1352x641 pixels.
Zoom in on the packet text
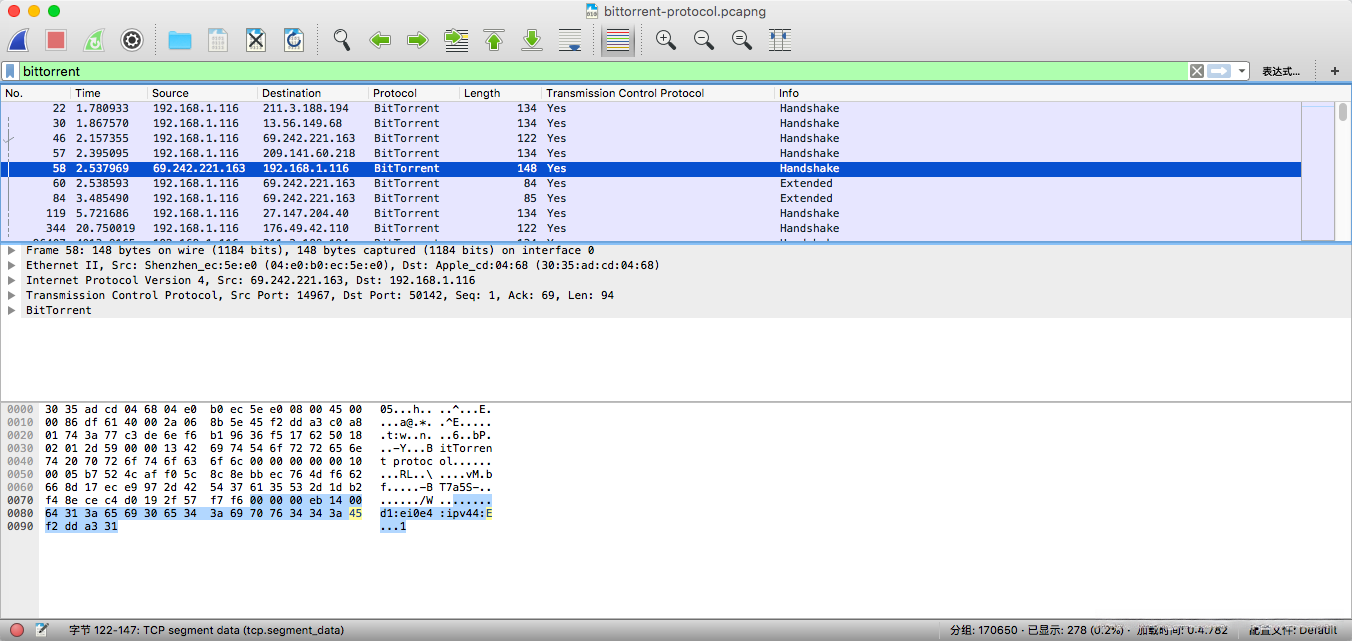[x=665, y=40]
